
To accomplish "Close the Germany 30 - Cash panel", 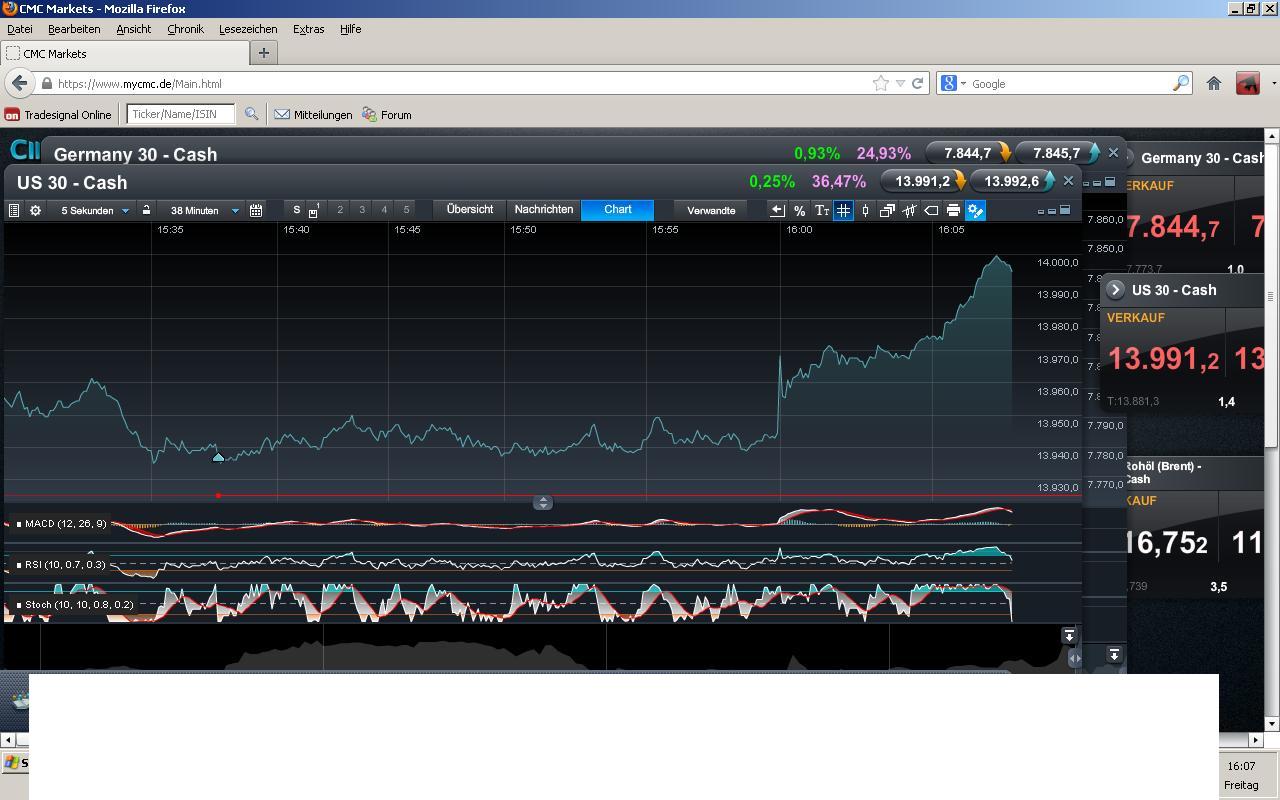I will click(1113, 153).
